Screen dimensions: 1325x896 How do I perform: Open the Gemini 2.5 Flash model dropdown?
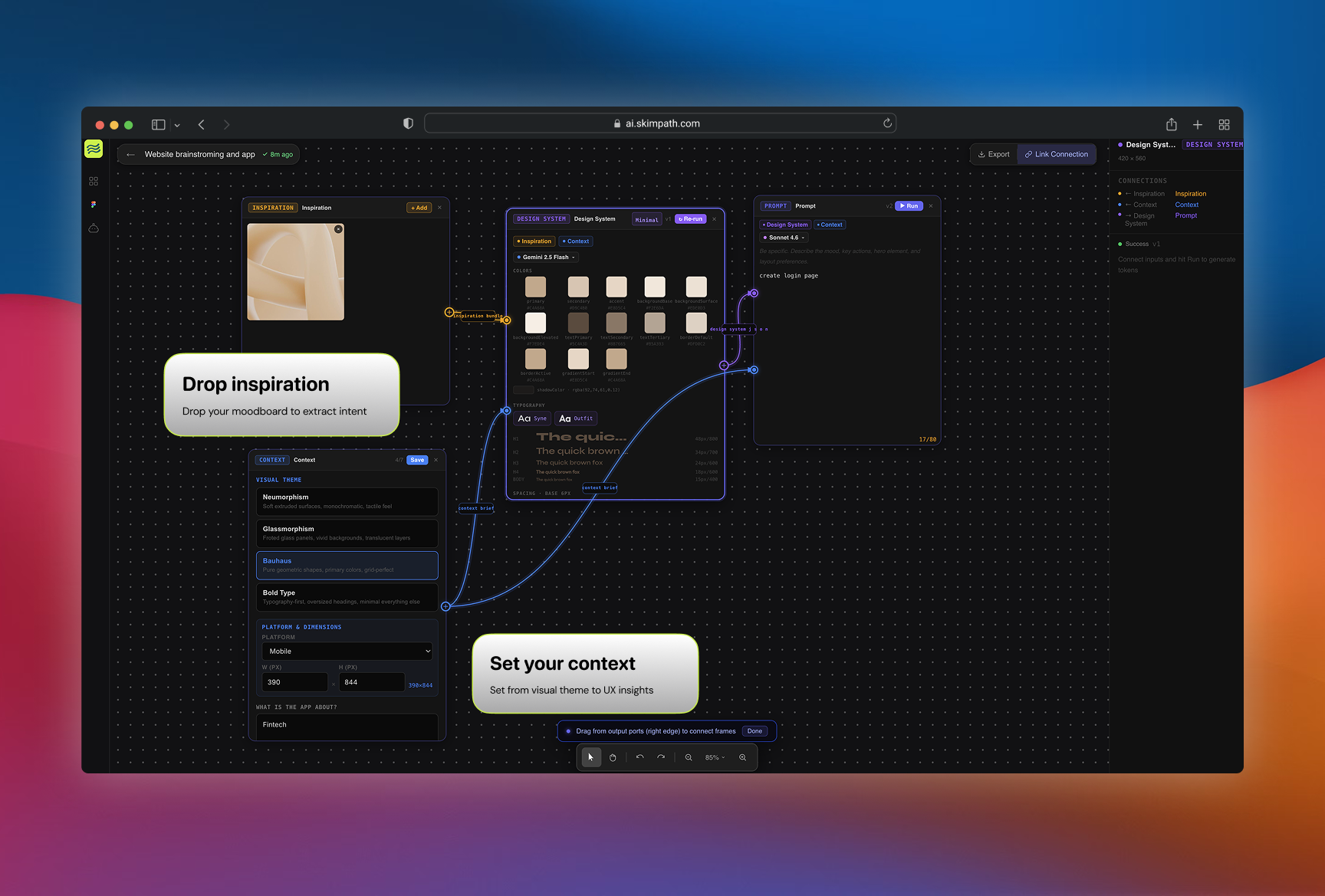click(x=545, y=257)
